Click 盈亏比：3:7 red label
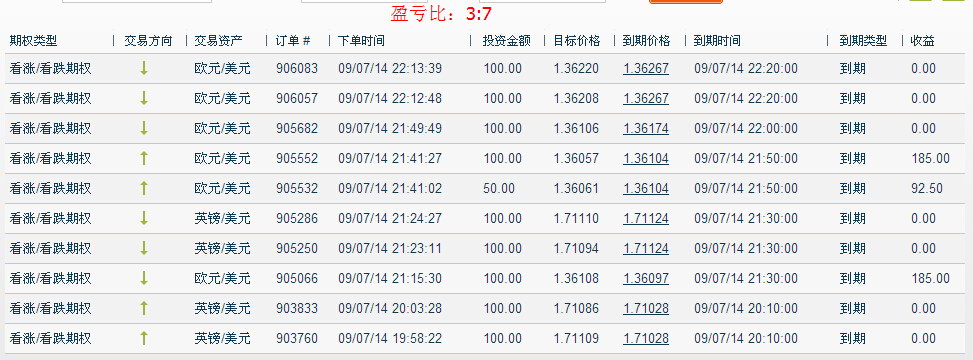Image resolution: width=973 pixels, height=360 pixels. coord(441,13)
